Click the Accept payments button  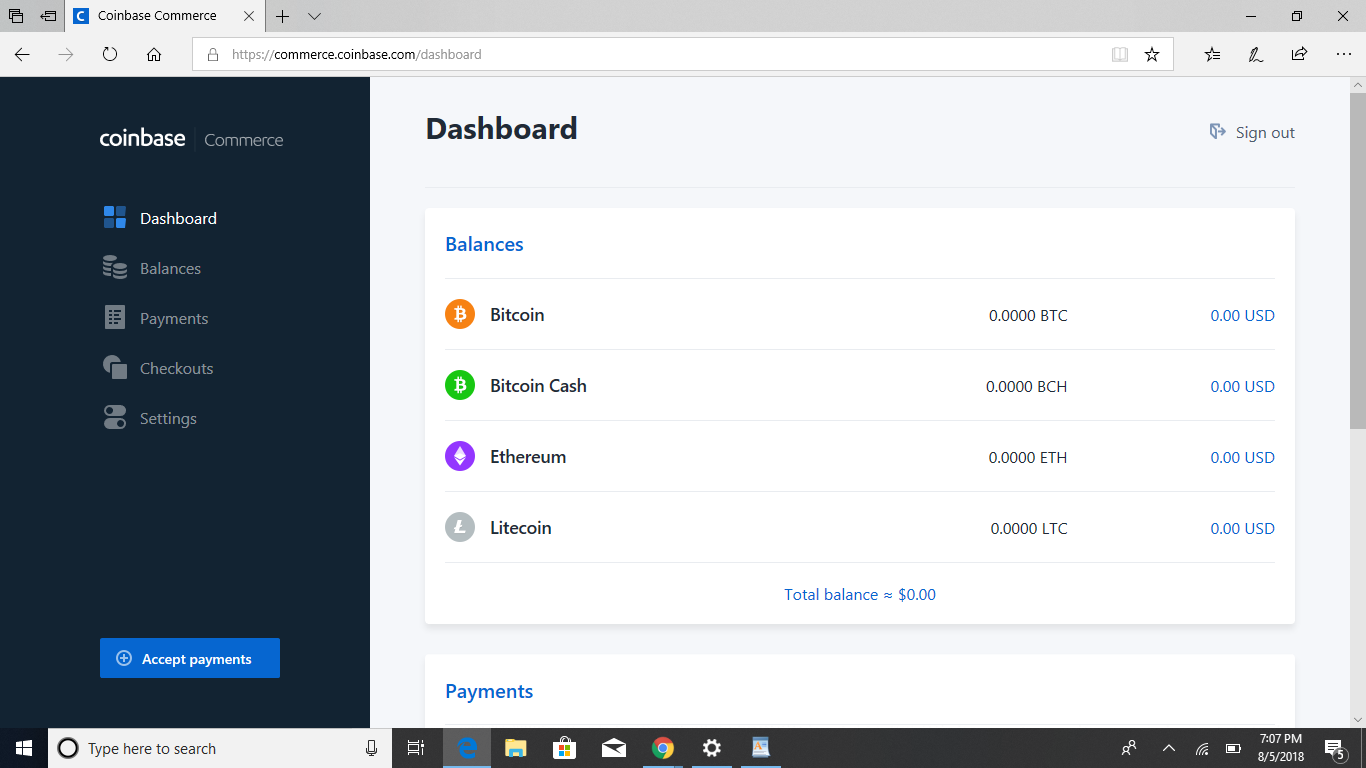[x=189, y=657]
